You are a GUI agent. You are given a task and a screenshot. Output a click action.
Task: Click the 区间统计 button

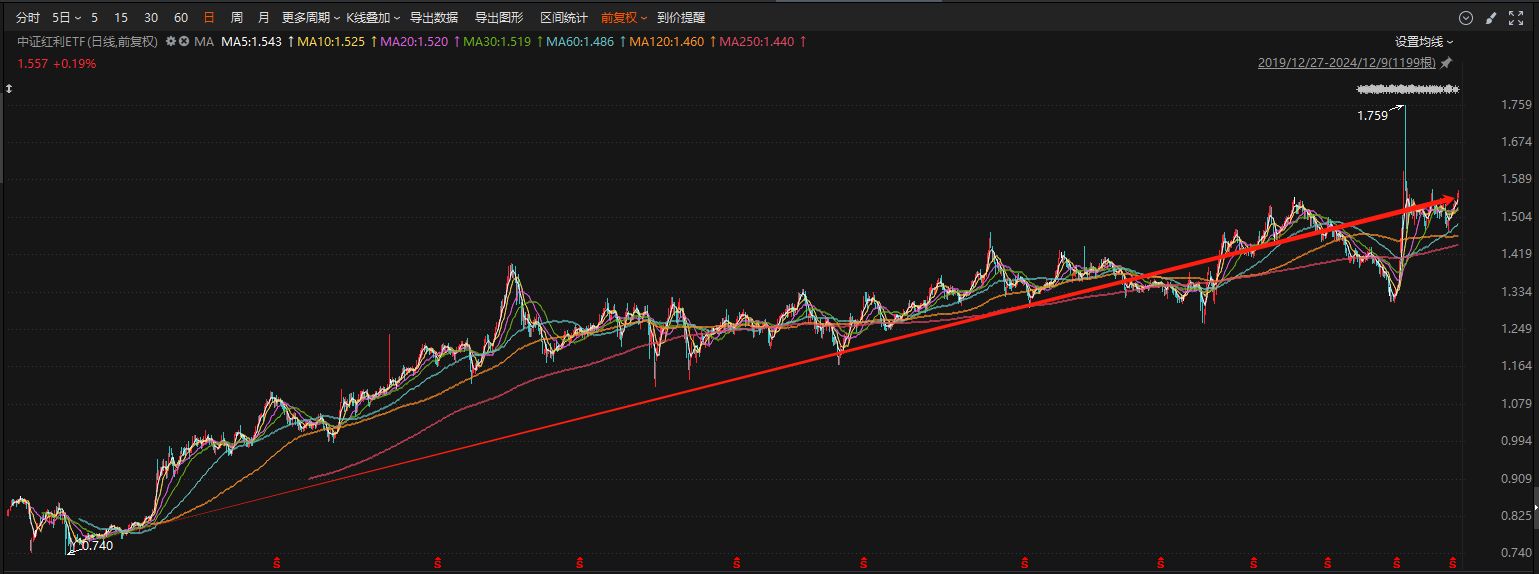[x=564, y=18]
